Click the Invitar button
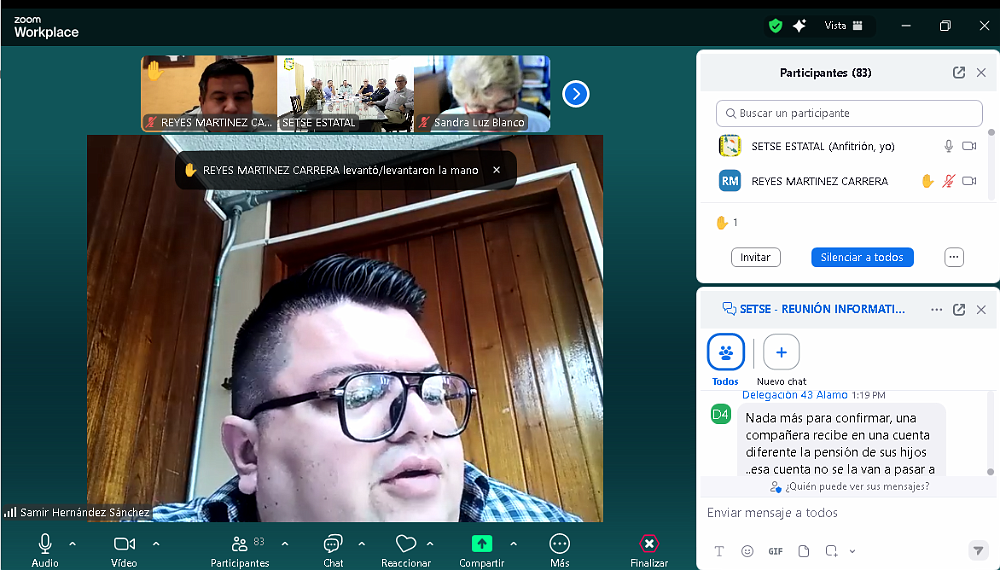 point(755,257)
